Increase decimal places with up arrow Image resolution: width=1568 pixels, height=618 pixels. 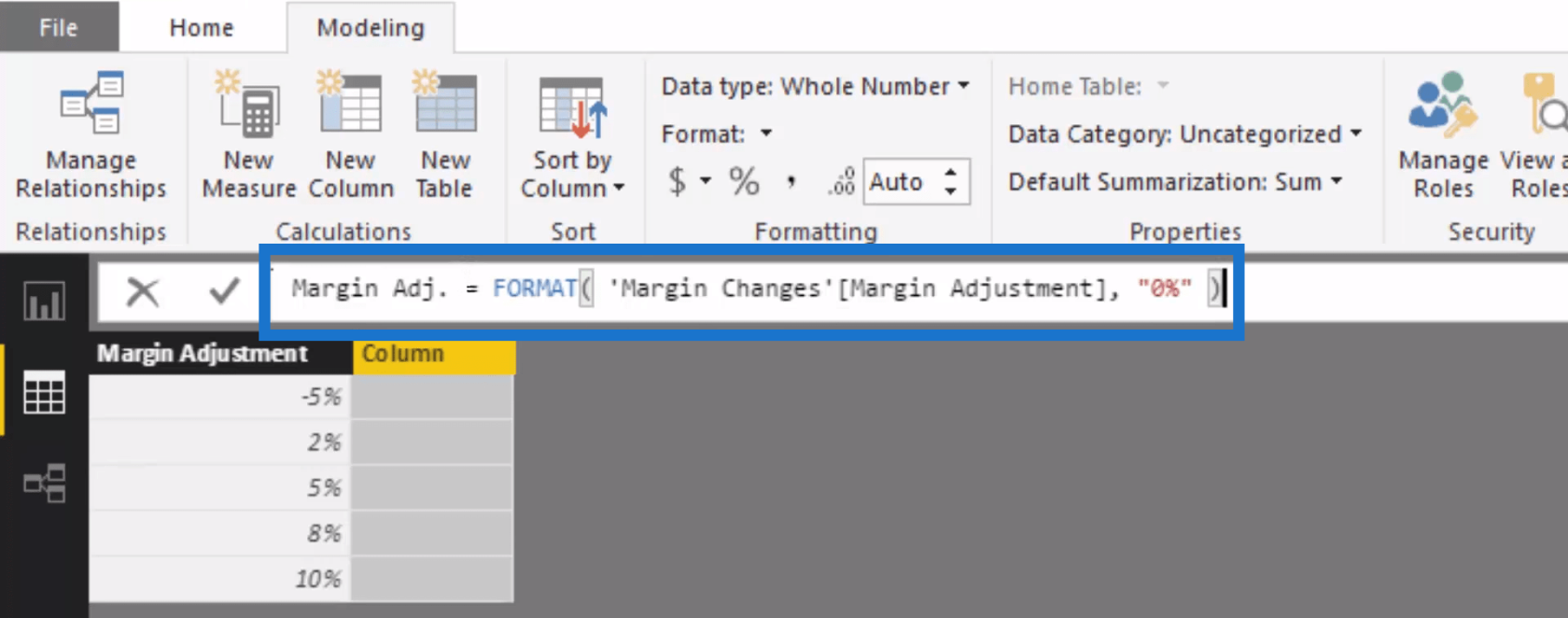coord(950,173)
